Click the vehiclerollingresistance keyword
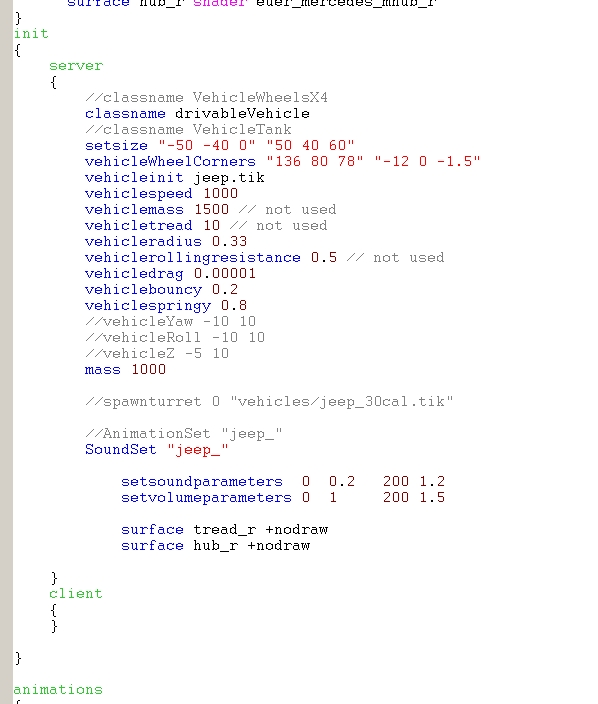This screenshot has height=704, width=598. coord(193,258)
